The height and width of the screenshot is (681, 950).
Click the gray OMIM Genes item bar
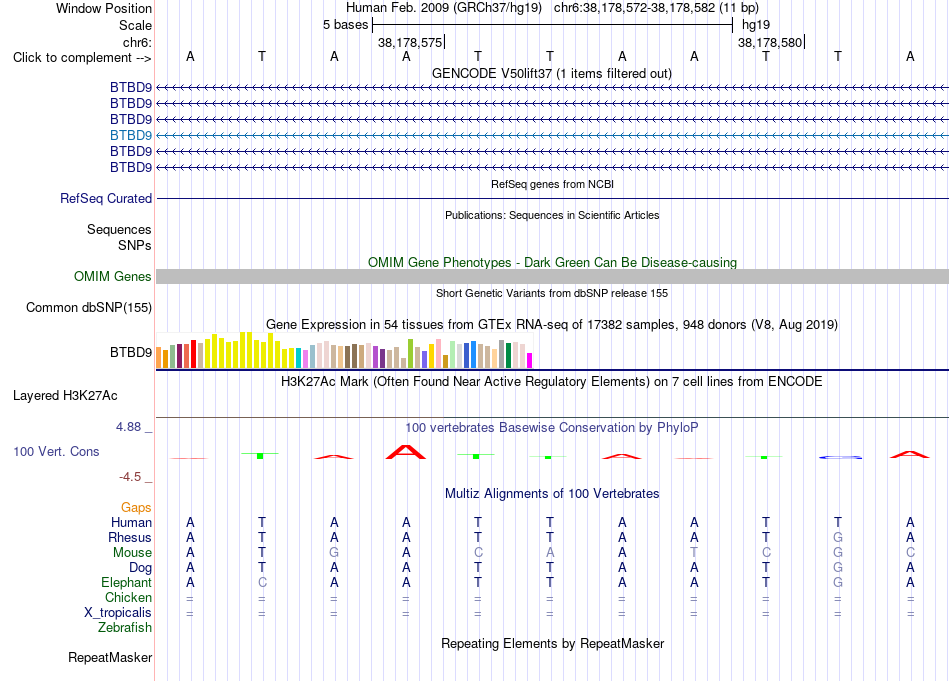(552, 276)
